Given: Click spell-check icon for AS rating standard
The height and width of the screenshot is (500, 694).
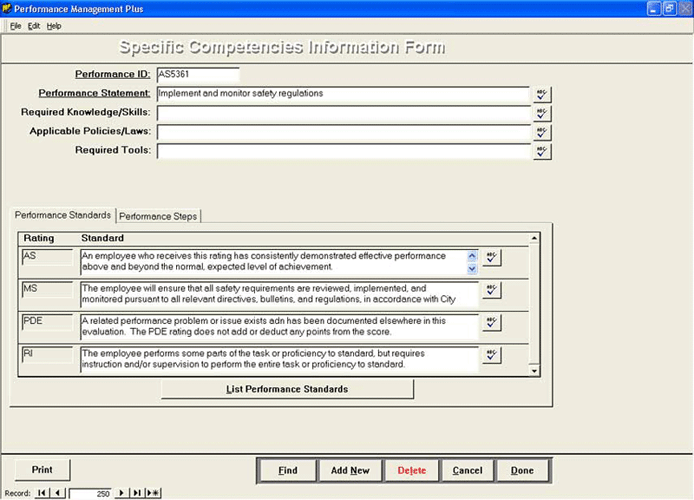Looking at the screenshot, I should 492,258.
